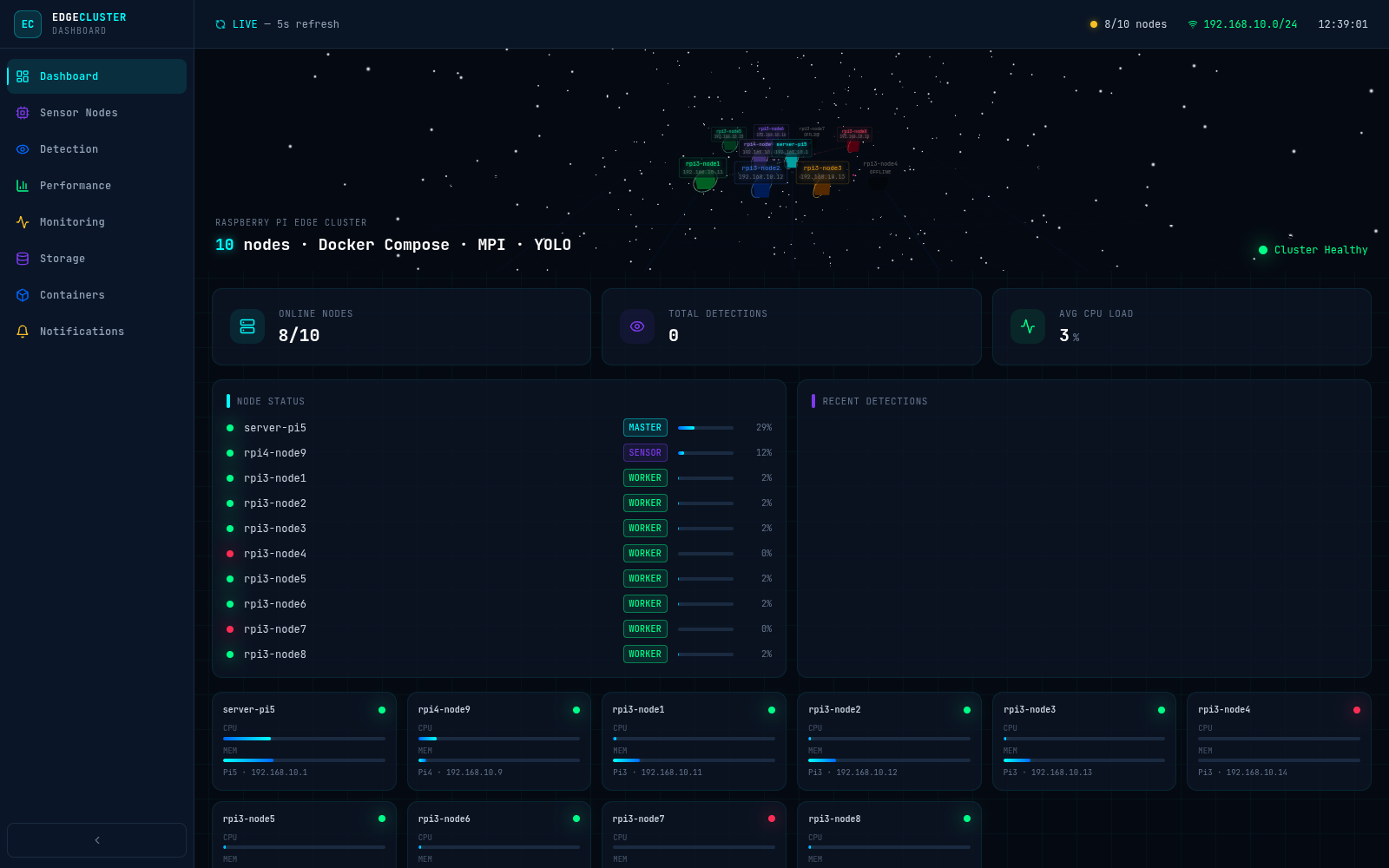Screen dimensions: 1389x868
Task: Click the rpi4-node9 CPU bar in Node Status
Action: click(706, 453)
